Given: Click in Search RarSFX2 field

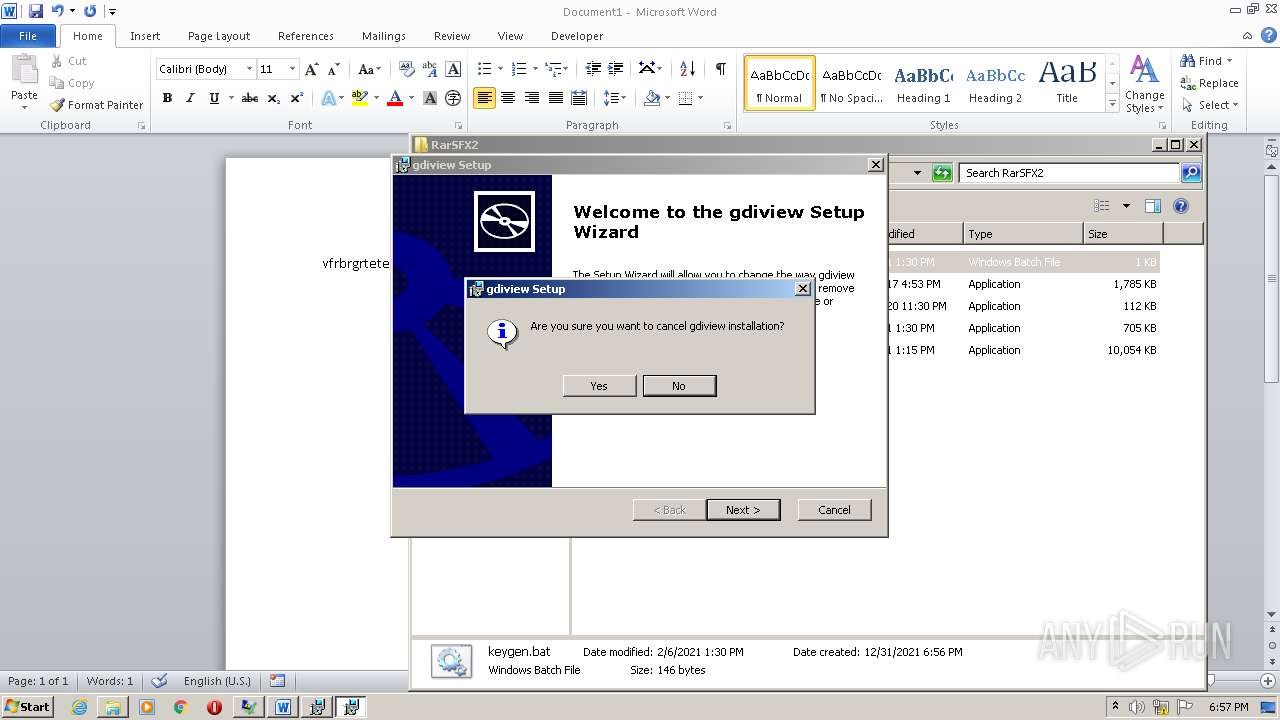Looking at the screenshot, I should (1069, 173).
